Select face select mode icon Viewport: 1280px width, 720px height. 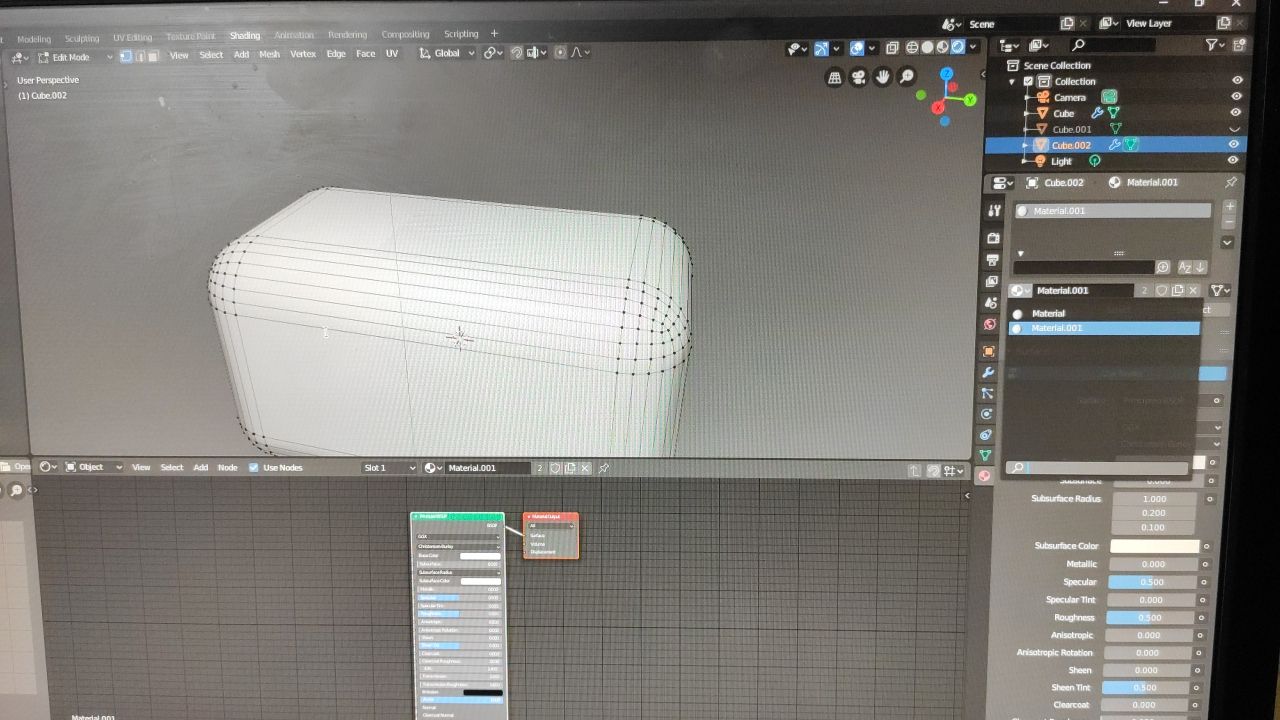[152, 56]
